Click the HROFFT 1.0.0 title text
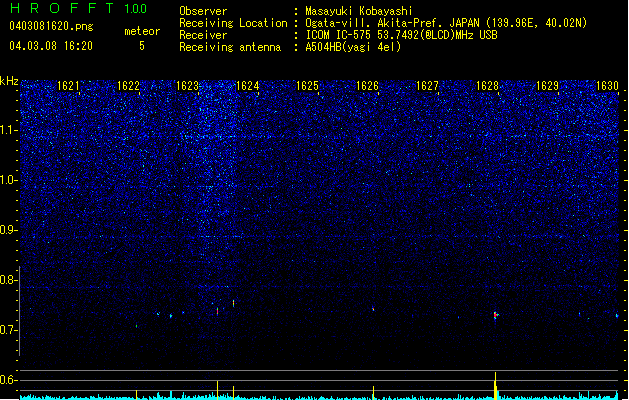The height and width of the screenshot is (400, 629). [x=78, y=8]
